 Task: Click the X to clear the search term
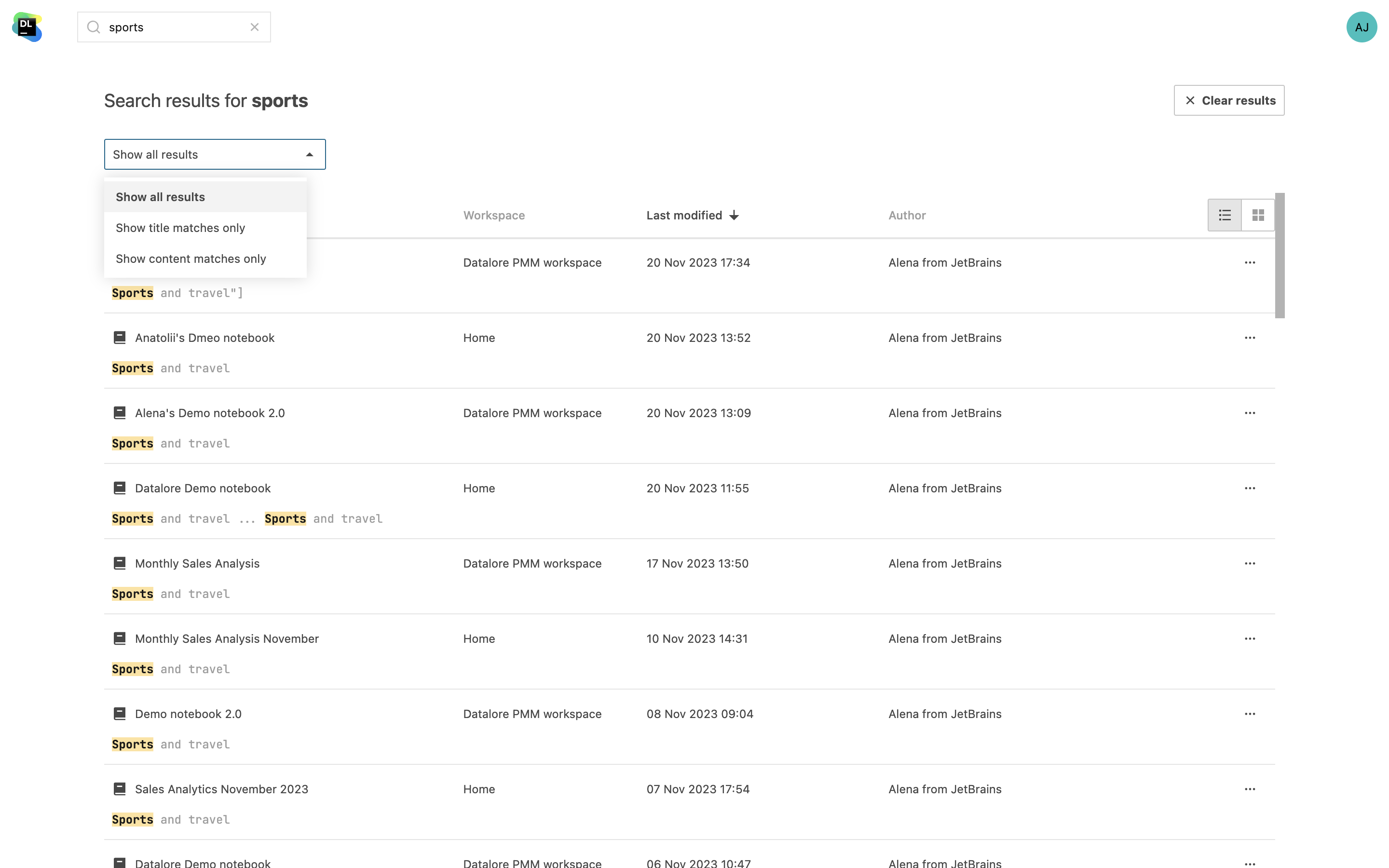[x=255, y=27]
